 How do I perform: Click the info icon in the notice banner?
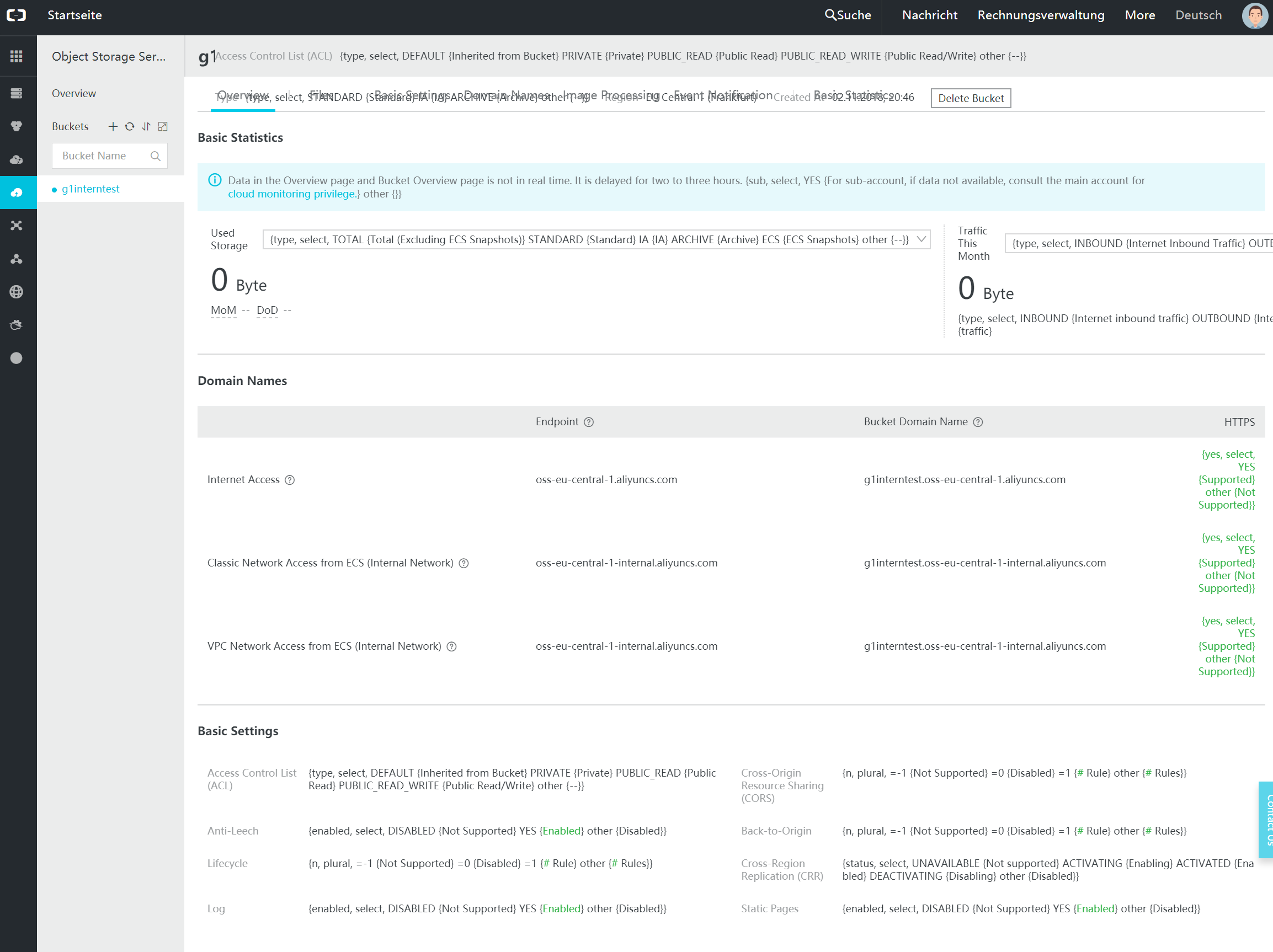215,180
